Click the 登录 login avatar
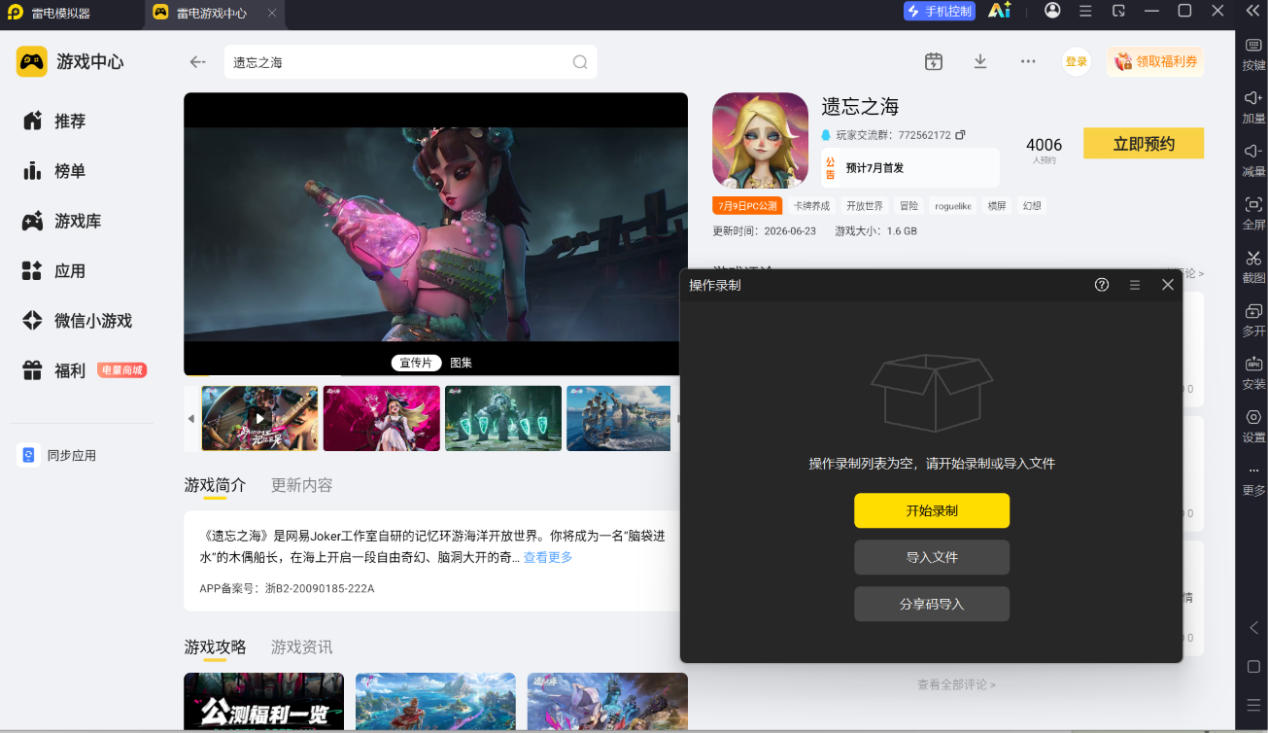 pyautogui.click(x=1076, y=62)
